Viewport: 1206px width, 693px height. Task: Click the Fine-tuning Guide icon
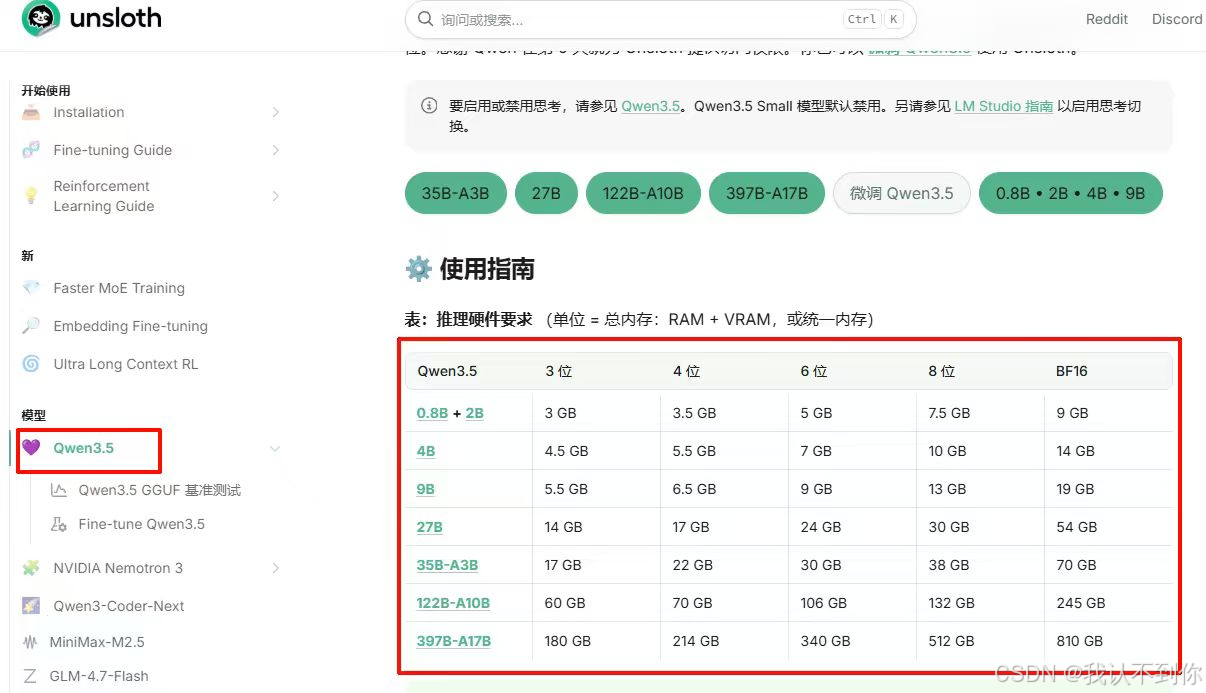click(31, 150)
